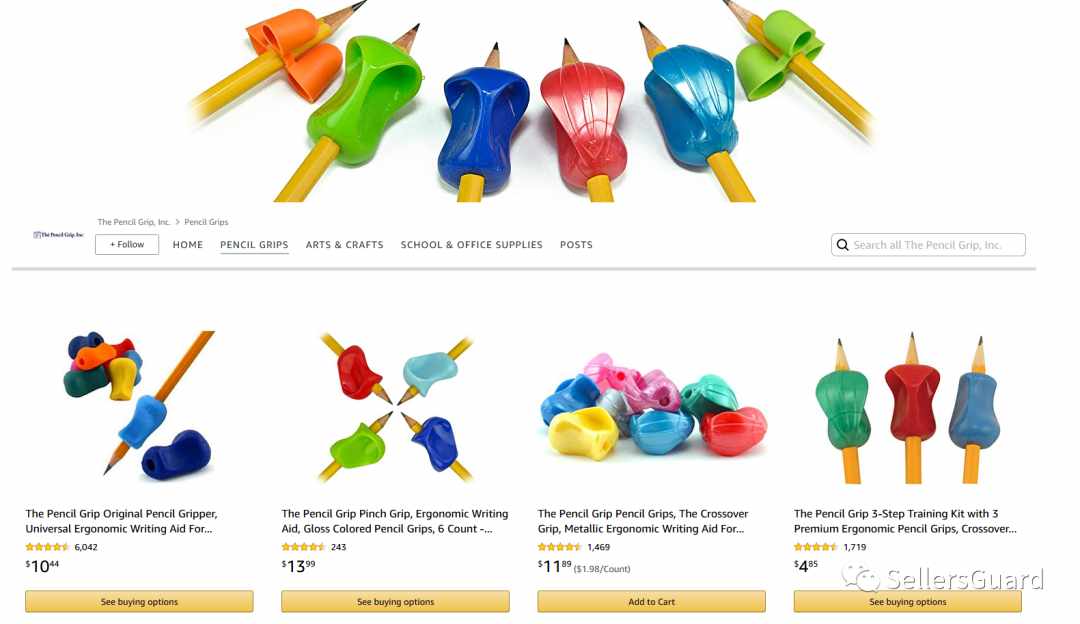Image resolution: width=1080 pixels, height=624 pixels.
Task: Open the Posts tab
Action: tap(576, 245)
